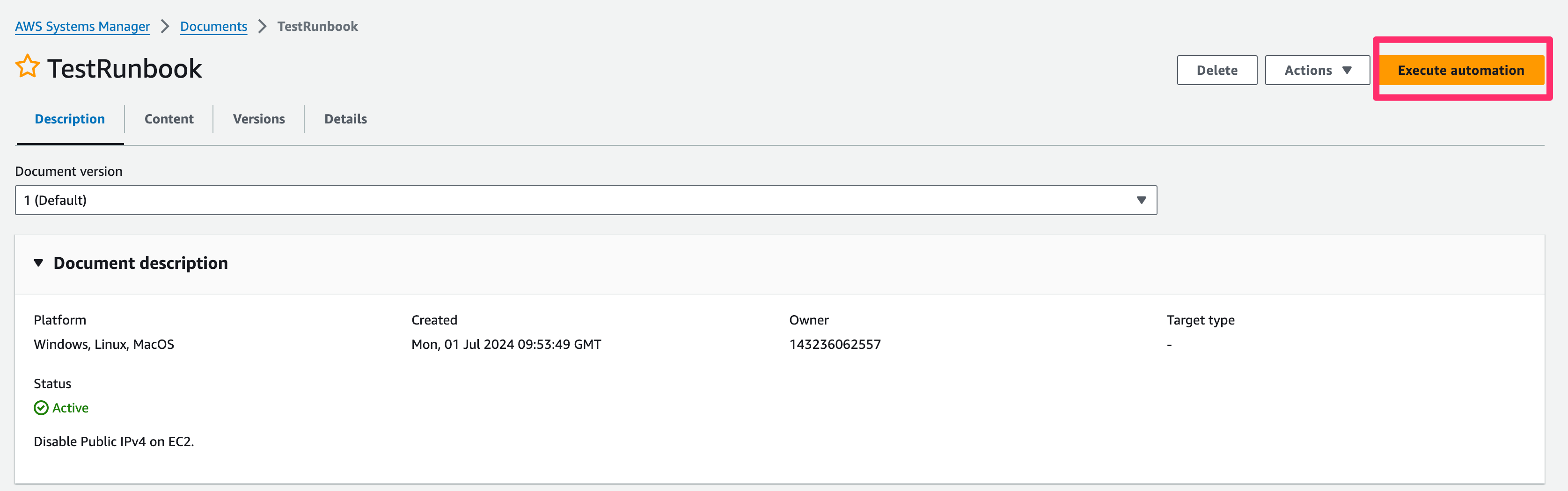Switch to the Content tab
Viewport: 1568px width, 491px height.
169,119
